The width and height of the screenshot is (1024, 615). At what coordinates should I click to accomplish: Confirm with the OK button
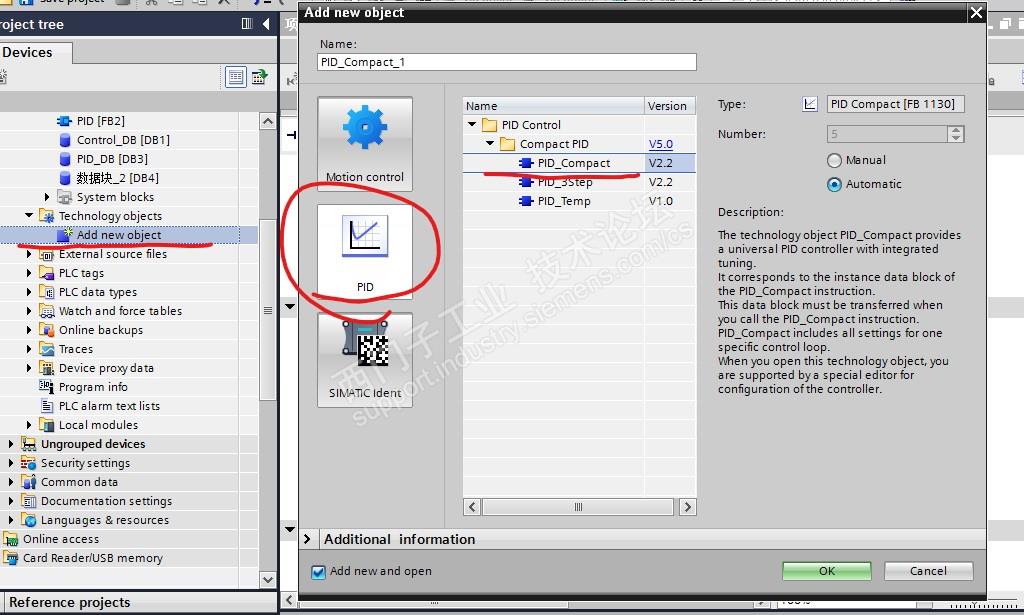point(827,571)
